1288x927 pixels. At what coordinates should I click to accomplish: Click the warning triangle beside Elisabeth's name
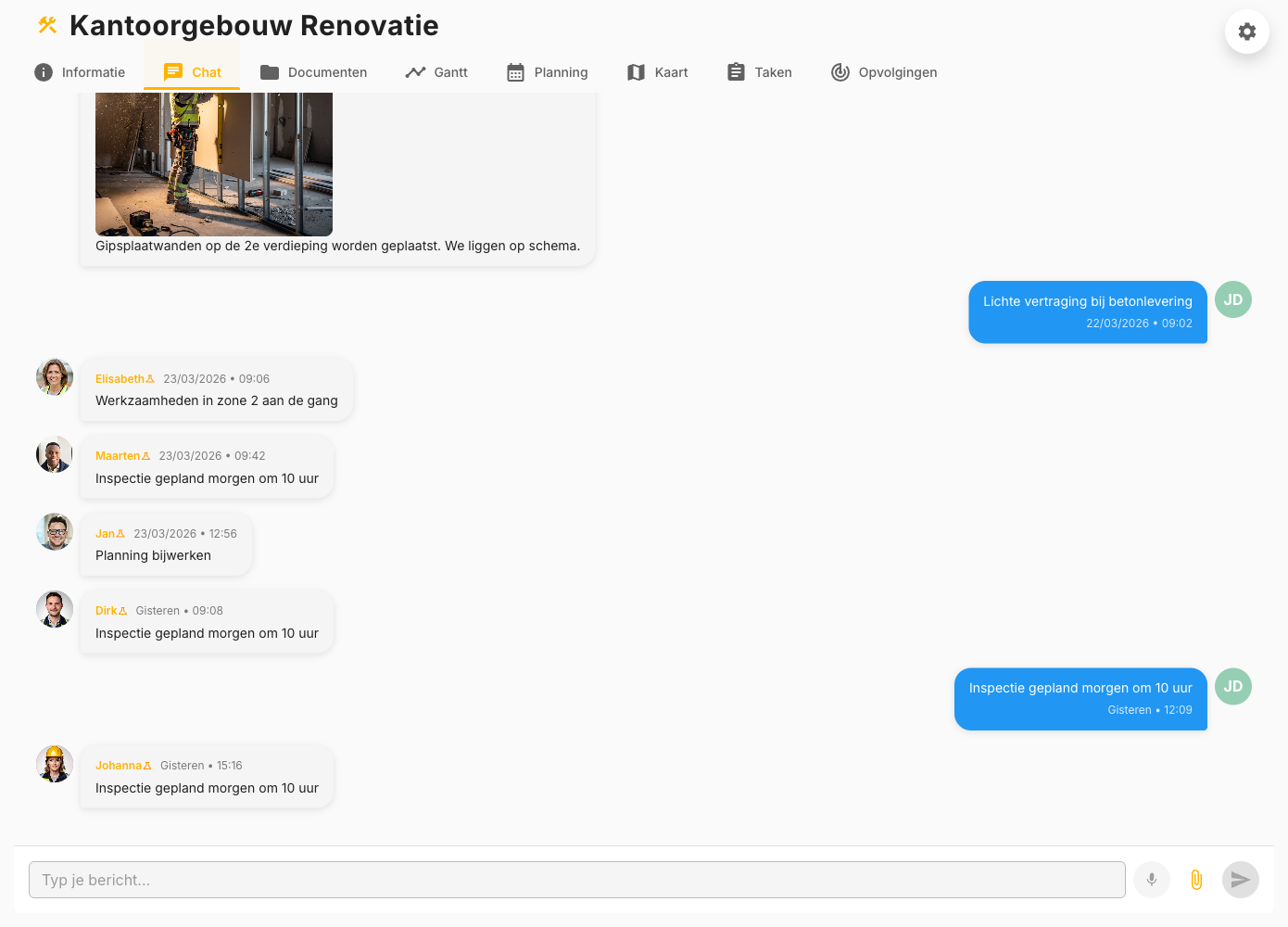tap(152, 378)
